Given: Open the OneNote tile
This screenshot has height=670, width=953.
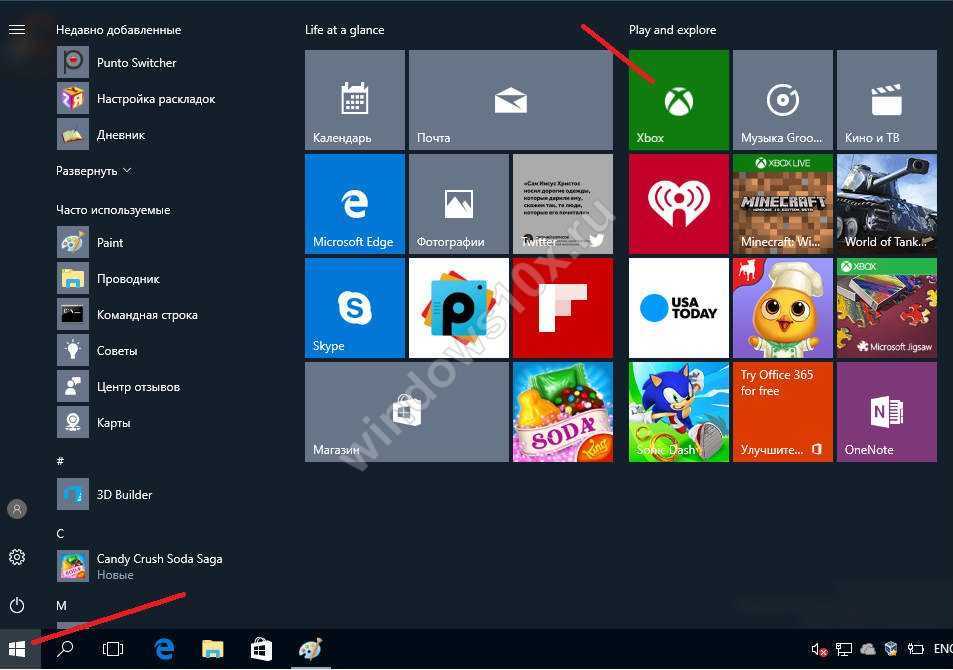Looking at the screenshot, I should click(886, 412).
